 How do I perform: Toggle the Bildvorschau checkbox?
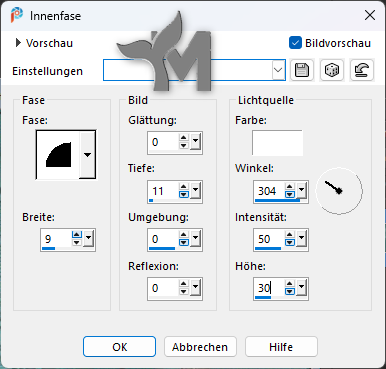pyautogui.click(x=295, y=43)
